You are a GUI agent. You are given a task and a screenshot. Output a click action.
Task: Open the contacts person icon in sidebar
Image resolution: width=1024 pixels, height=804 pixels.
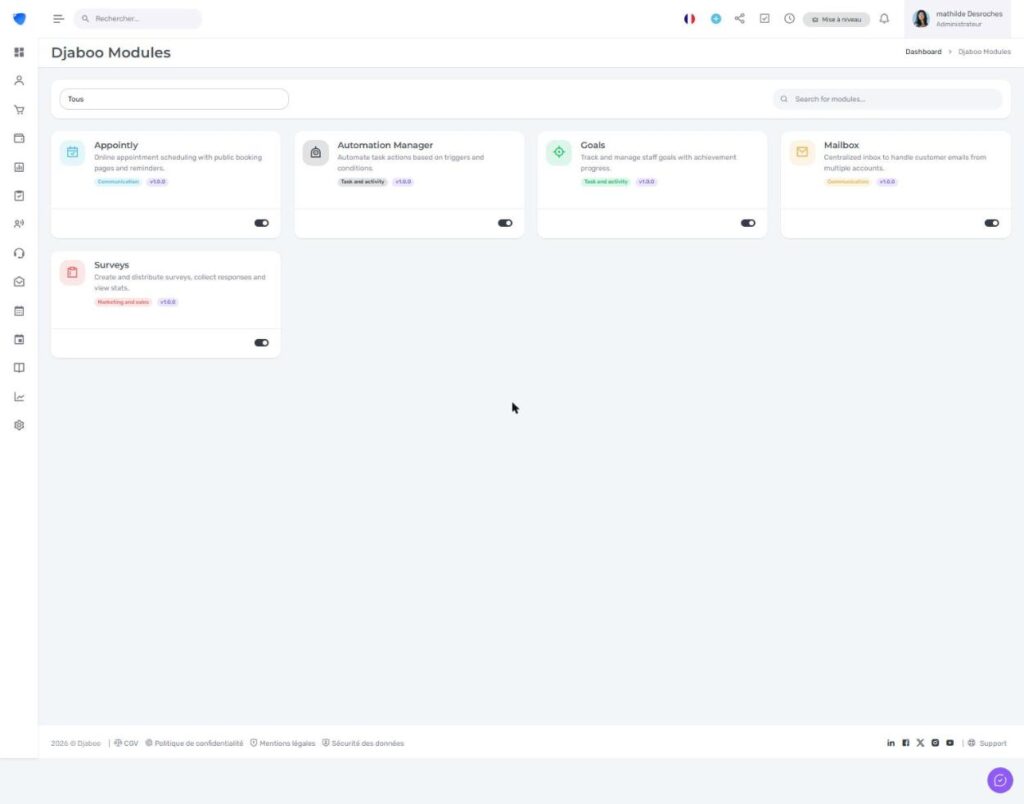point(19,80)
